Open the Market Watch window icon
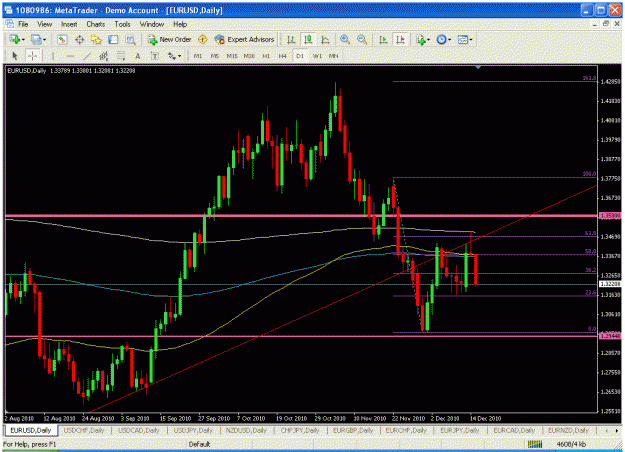Image resolution: width=625 pixels, height=452 pixels. point(62,39)
